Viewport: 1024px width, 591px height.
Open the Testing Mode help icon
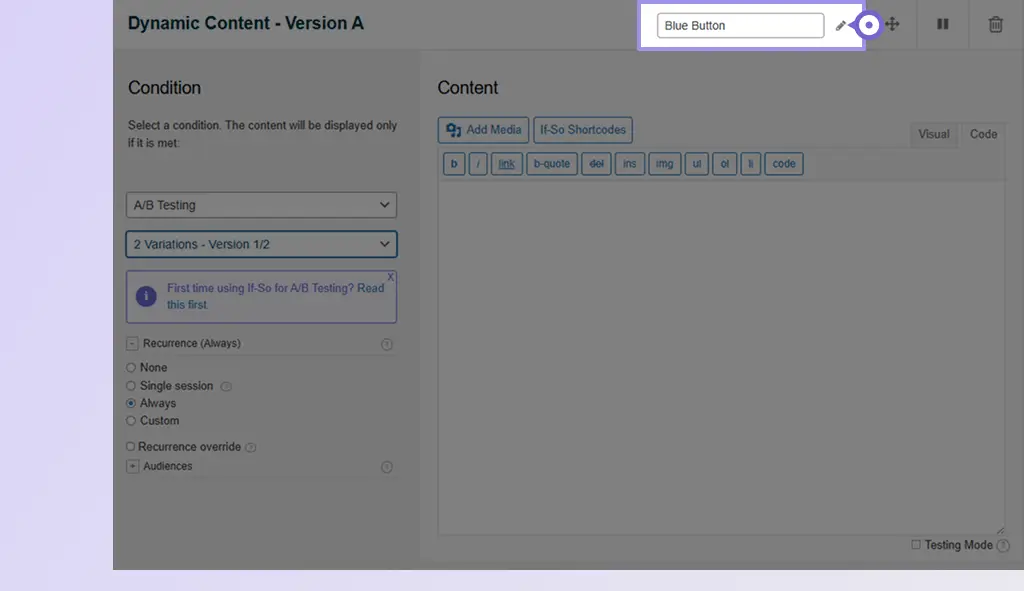point(1003,545)
